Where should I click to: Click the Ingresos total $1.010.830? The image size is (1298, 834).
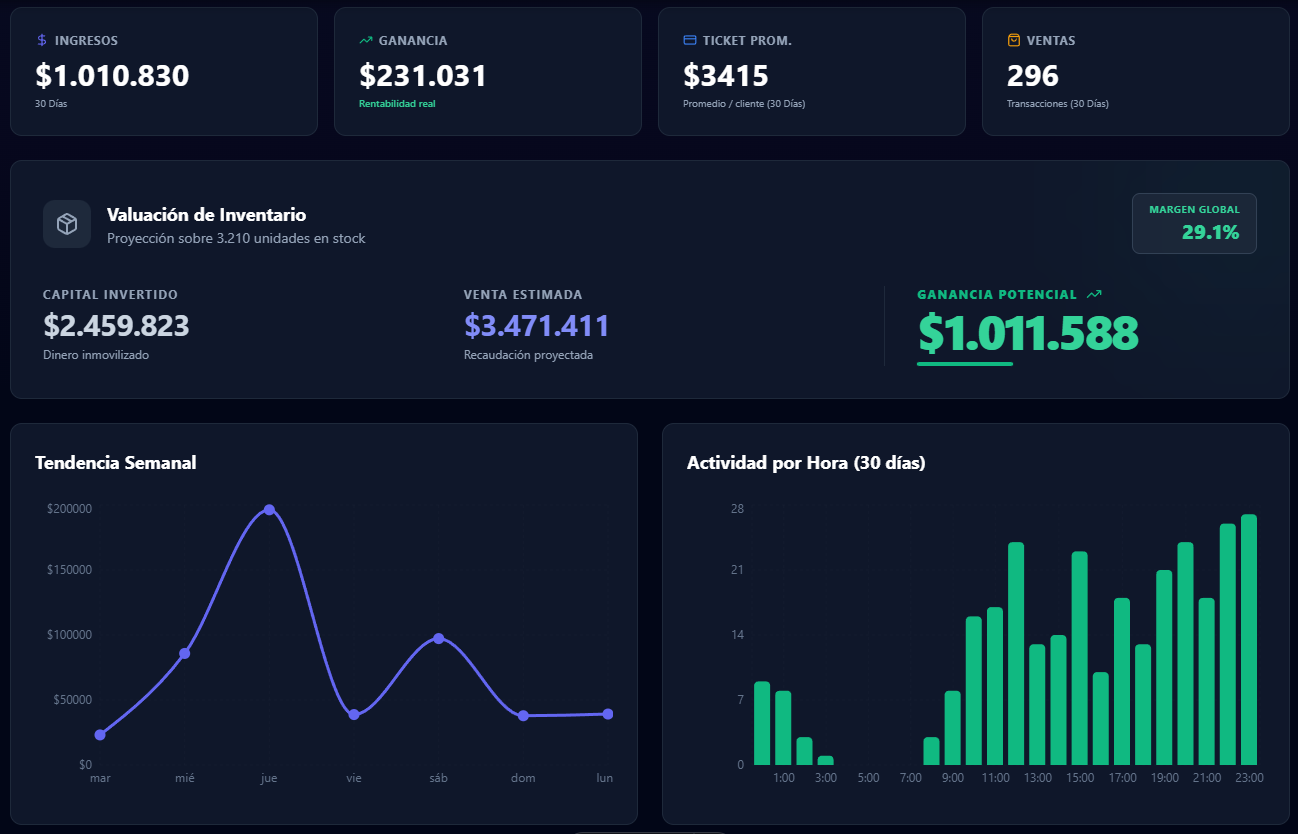112,76
